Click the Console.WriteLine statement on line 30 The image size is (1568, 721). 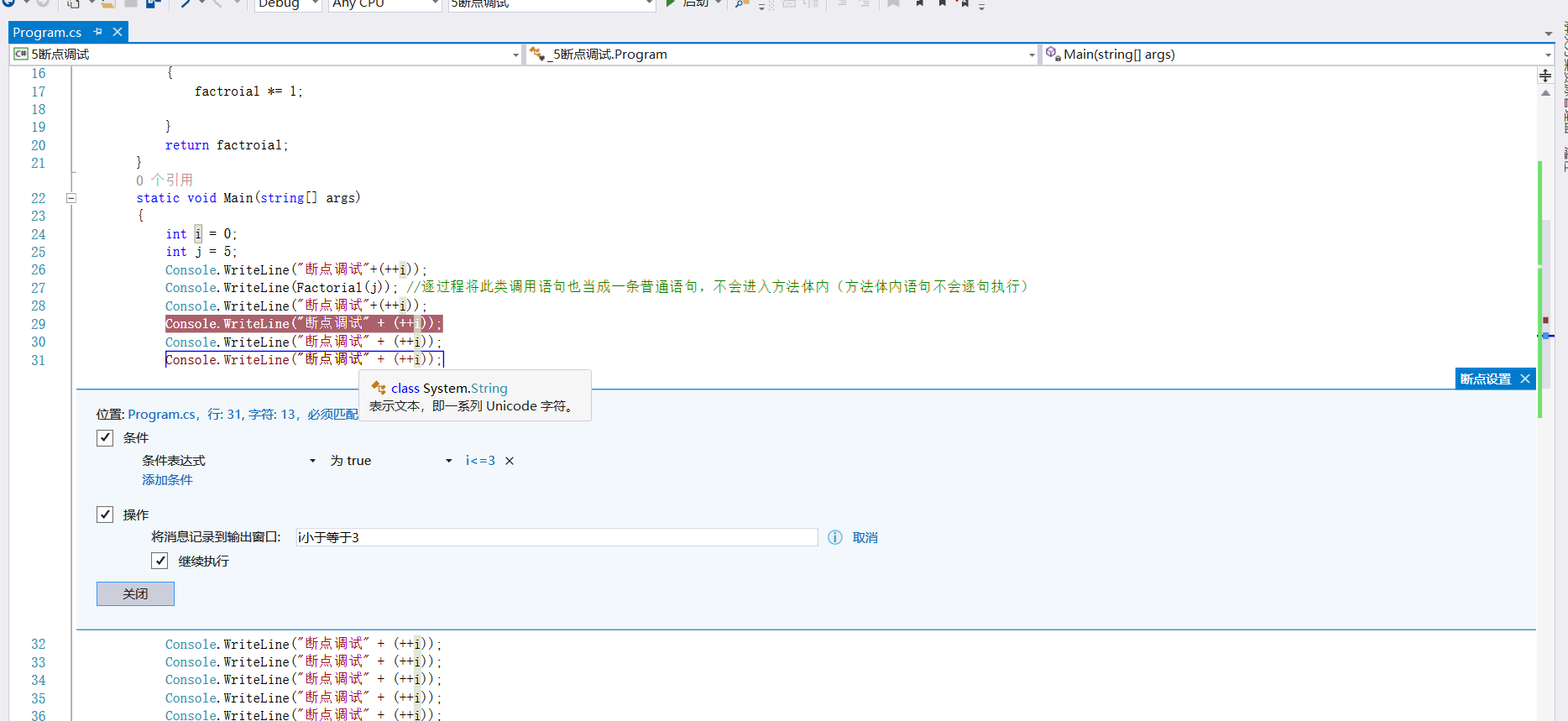pyautogui.click(x=303, y=342)
